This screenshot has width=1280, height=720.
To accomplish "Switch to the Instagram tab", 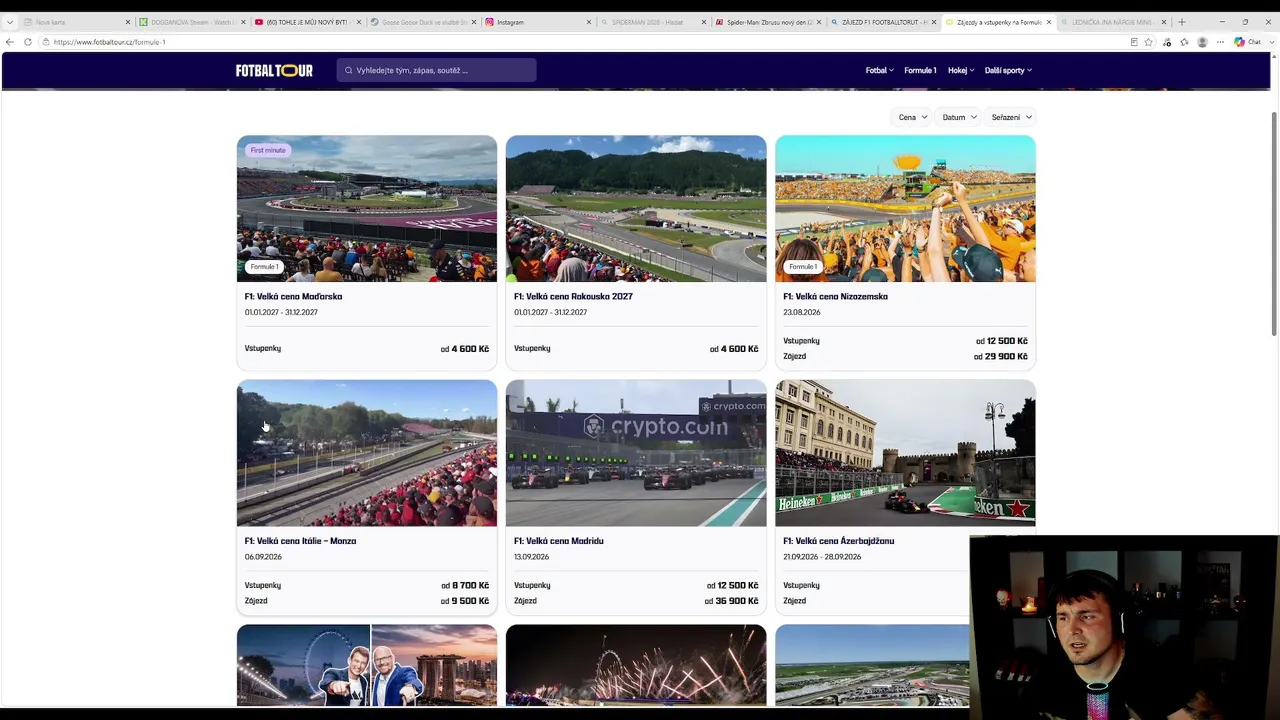I will (538, 22).
